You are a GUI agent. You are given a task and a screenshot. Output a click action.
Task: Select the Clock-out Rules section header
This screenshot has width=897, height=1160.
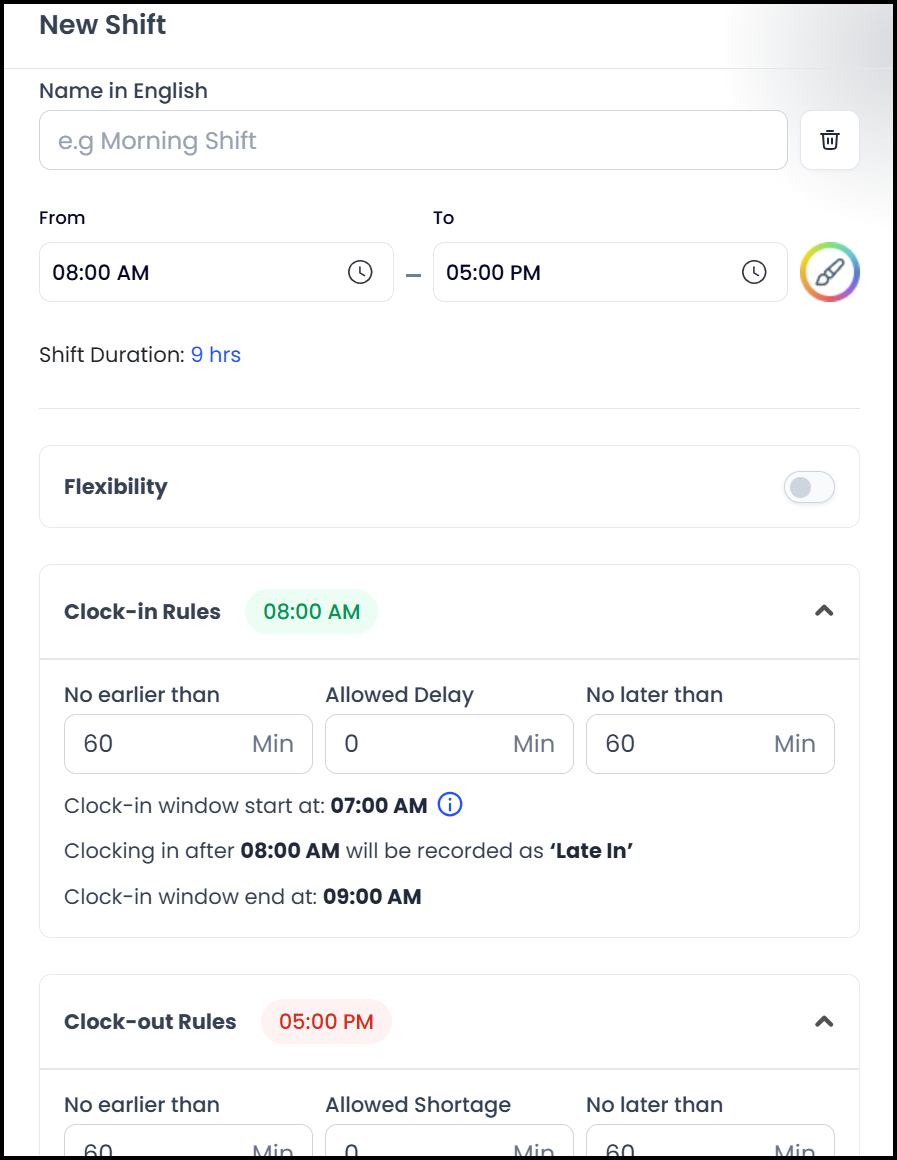150,1021
